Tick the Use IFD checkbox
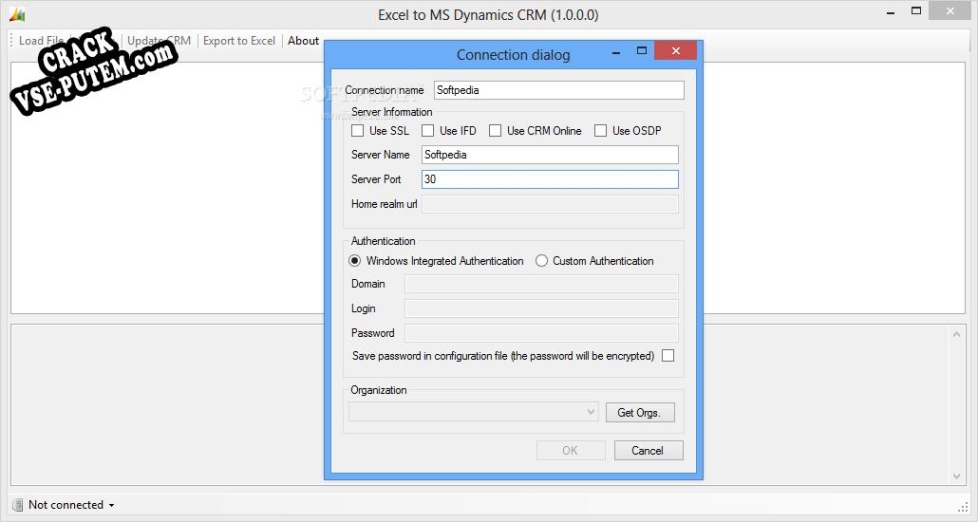Viewport: 978px width, 522px height. (428, 131)
